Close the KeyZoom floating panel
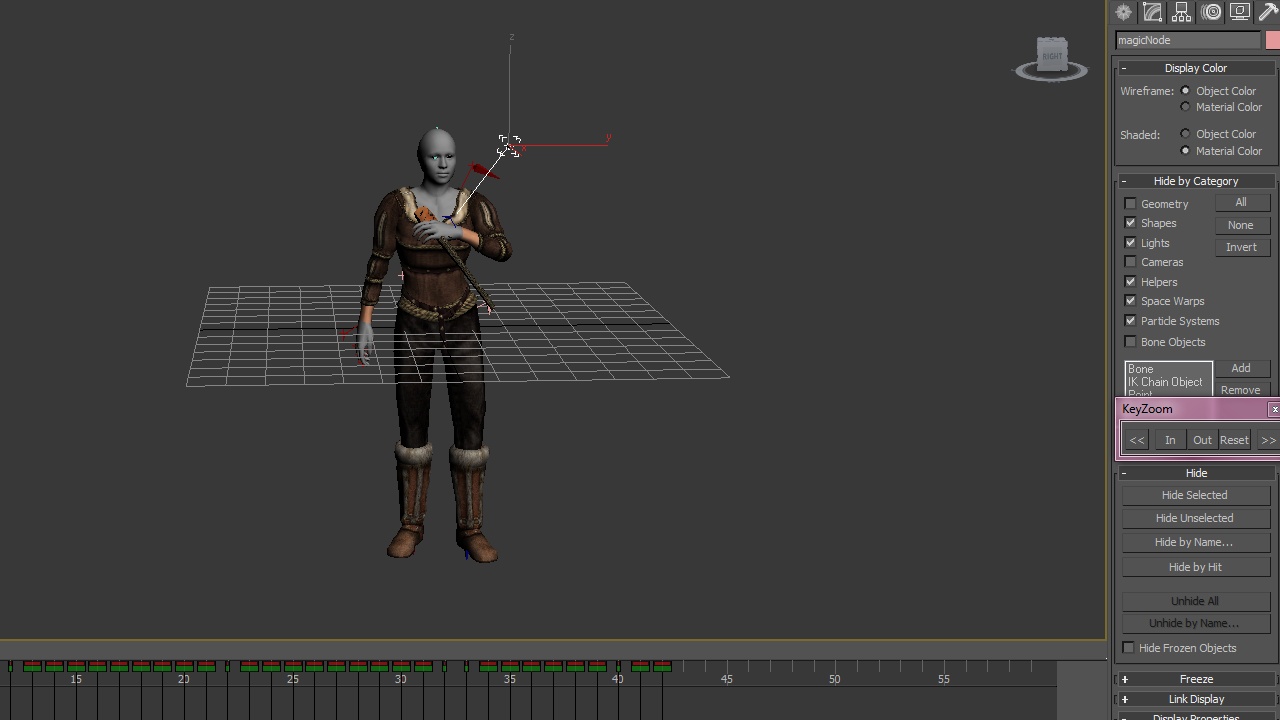 1274,409
